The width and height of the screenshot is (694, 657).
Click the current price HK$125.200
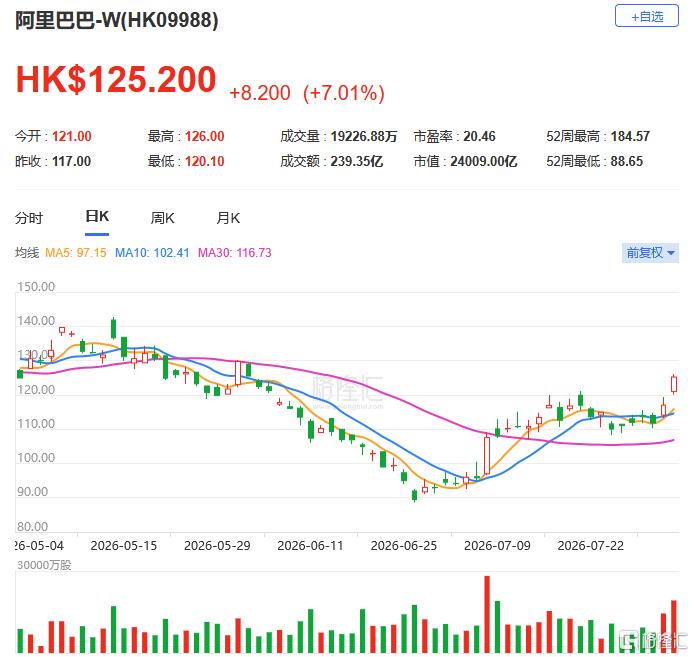tap(116, 80)
